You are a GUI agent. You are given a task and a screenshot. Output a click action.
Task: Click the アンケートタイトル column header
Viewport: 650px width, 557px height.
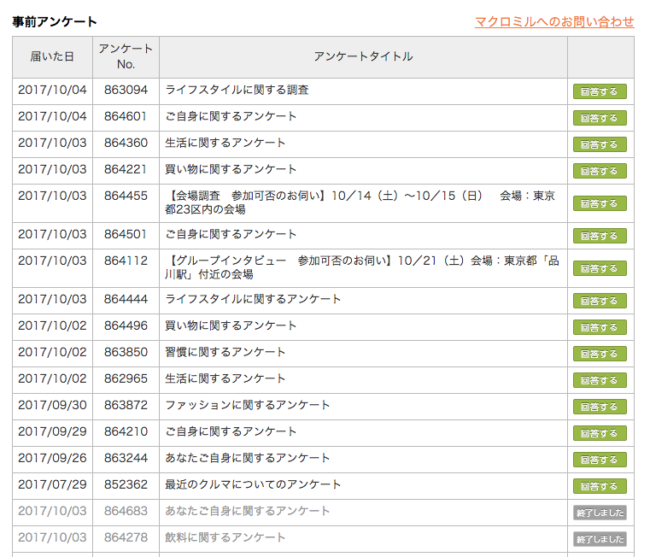click(x=362, y=57)
